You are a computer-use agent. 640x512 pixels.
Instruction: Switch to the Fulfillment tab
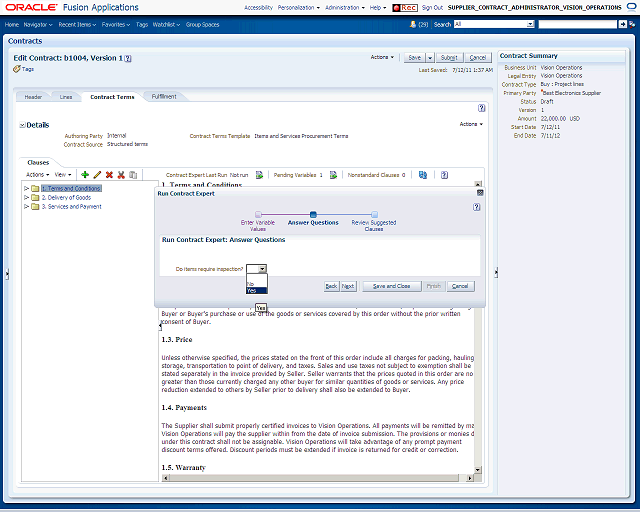tap(164, 97)
